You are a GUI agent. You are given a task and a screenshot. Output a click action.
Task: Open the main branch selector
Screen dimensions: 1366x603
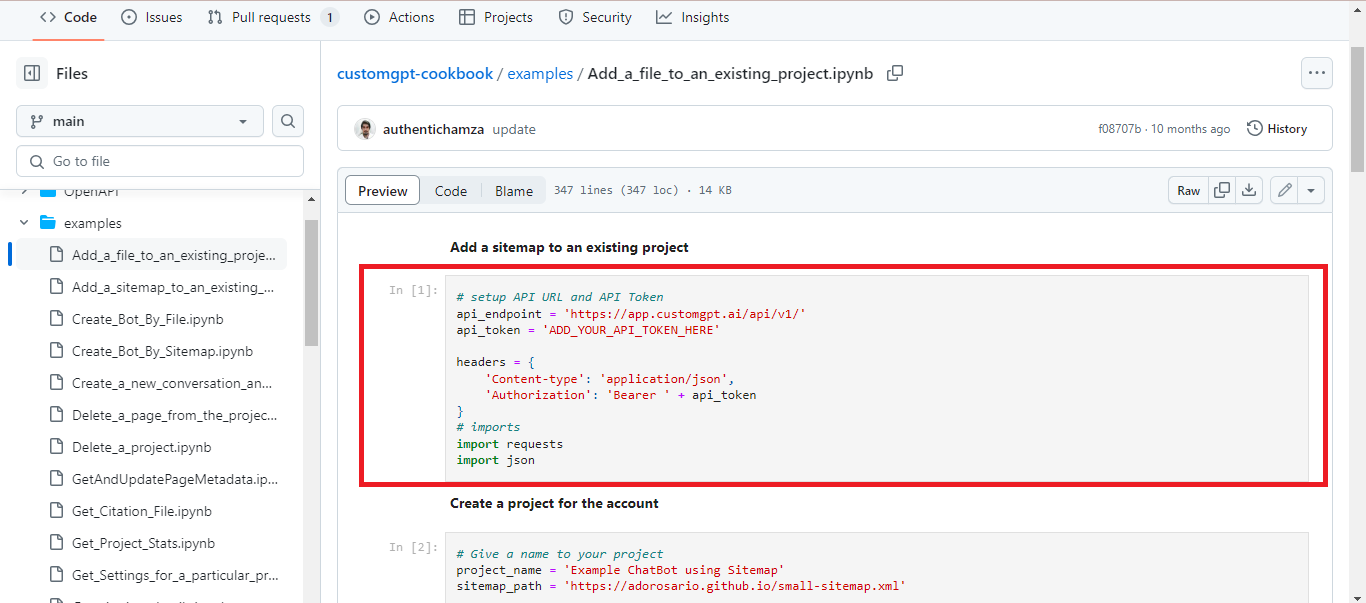139,121
